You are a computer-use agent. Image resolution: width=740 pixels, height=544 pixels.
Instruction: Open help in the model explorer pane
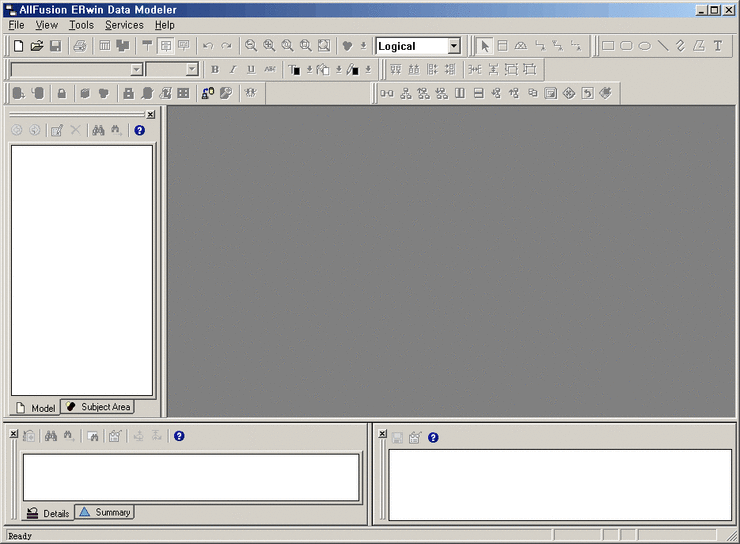pyautogui.click(x=139, y=130)
